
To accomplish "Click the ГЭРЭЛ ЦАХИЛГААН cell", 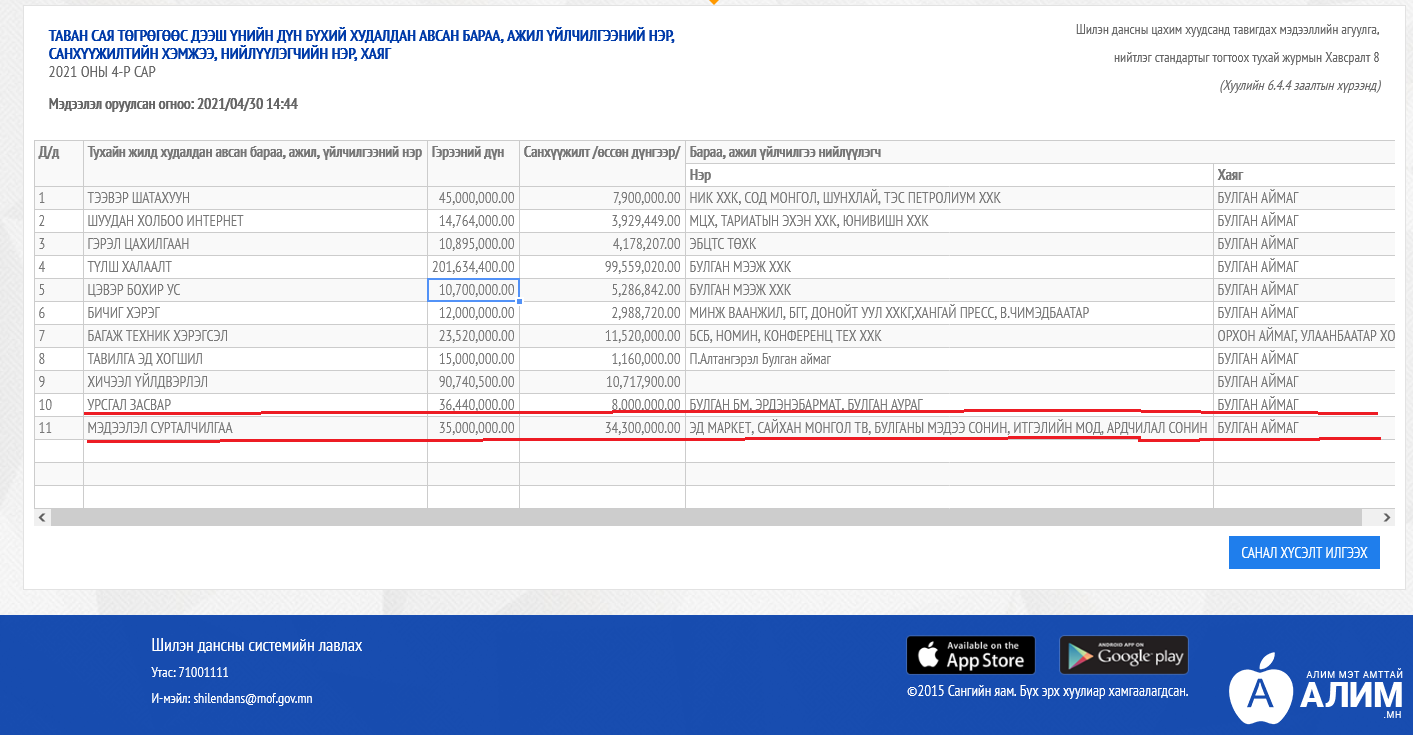I will (x=256, y=244).
